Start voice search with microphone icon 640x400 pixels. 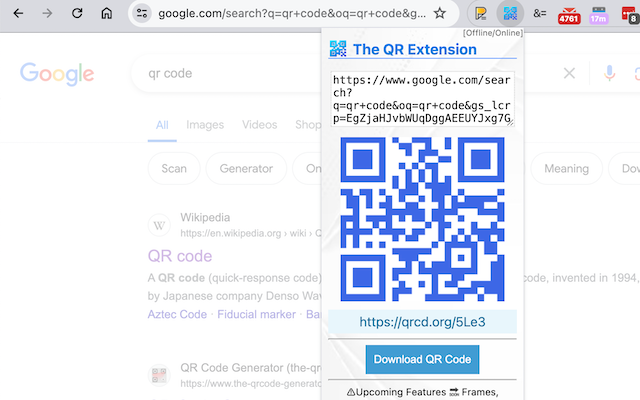(609, 73)
